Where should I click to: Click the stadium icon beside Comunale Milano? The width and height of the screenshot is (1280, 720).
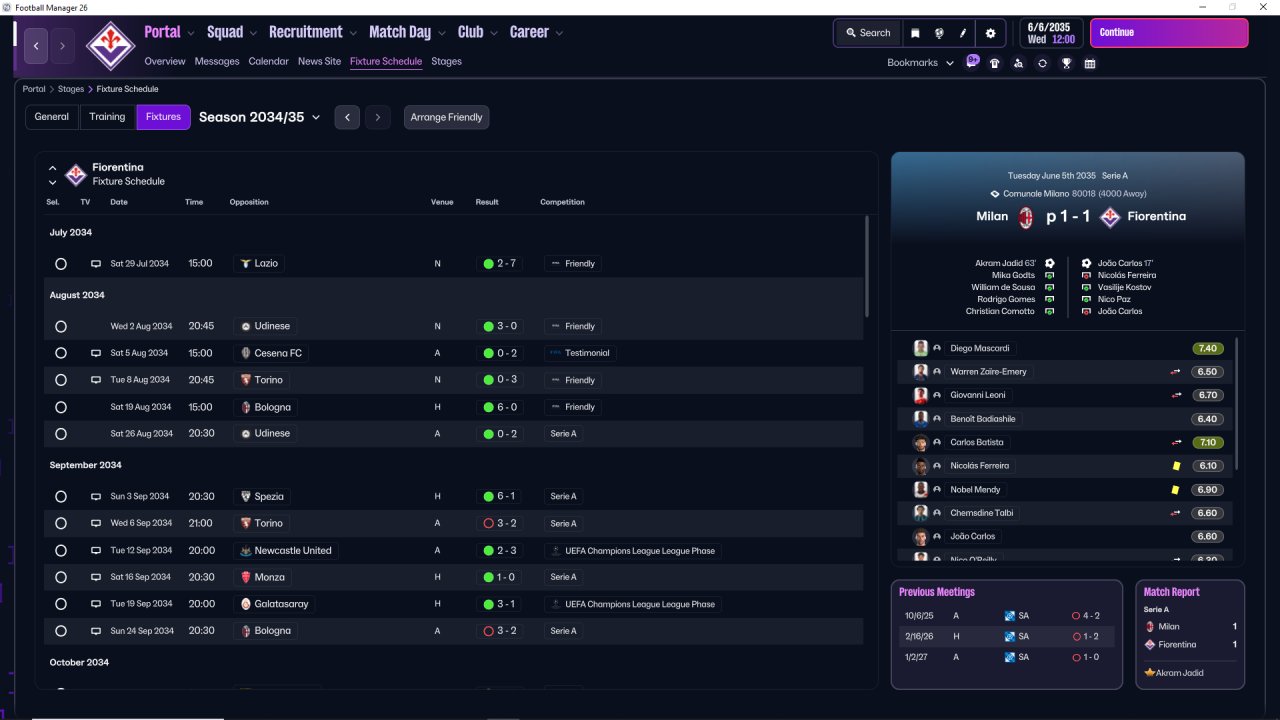click(x=995, y=194)
